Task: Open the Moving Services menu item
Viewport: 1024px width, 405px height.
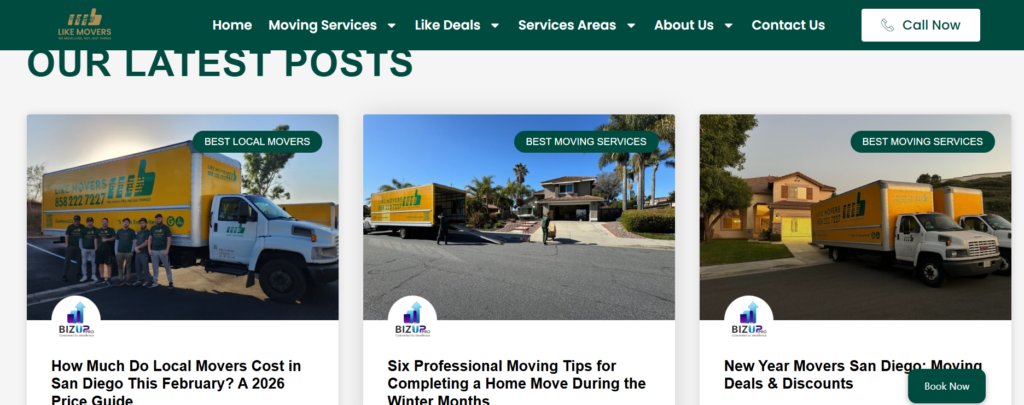Action: tap(323, 25)
